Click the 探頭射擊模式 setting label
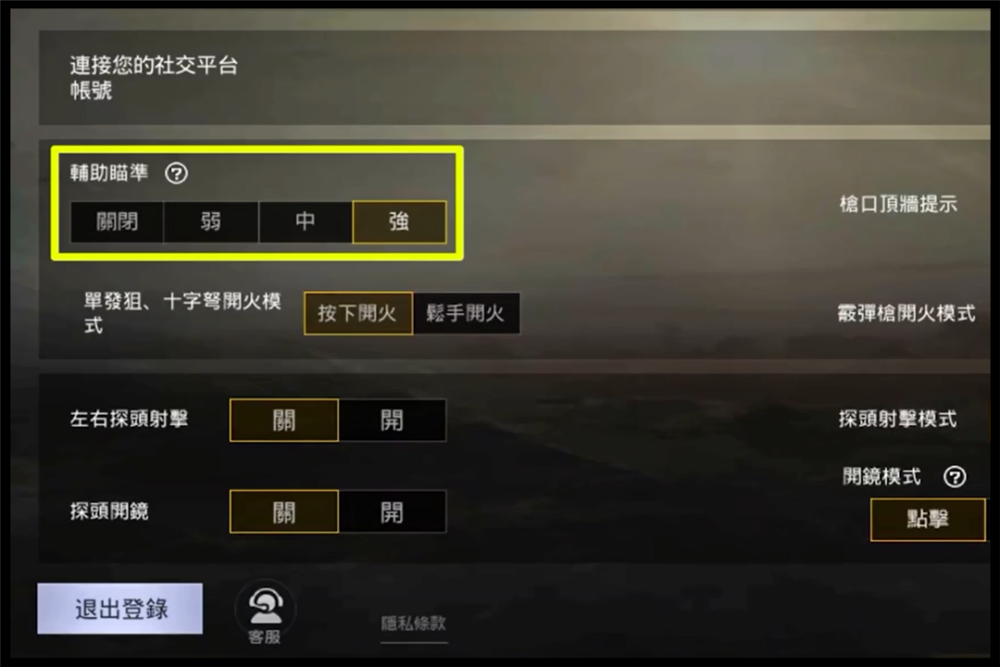1000x667 pixels. (897, 419)
